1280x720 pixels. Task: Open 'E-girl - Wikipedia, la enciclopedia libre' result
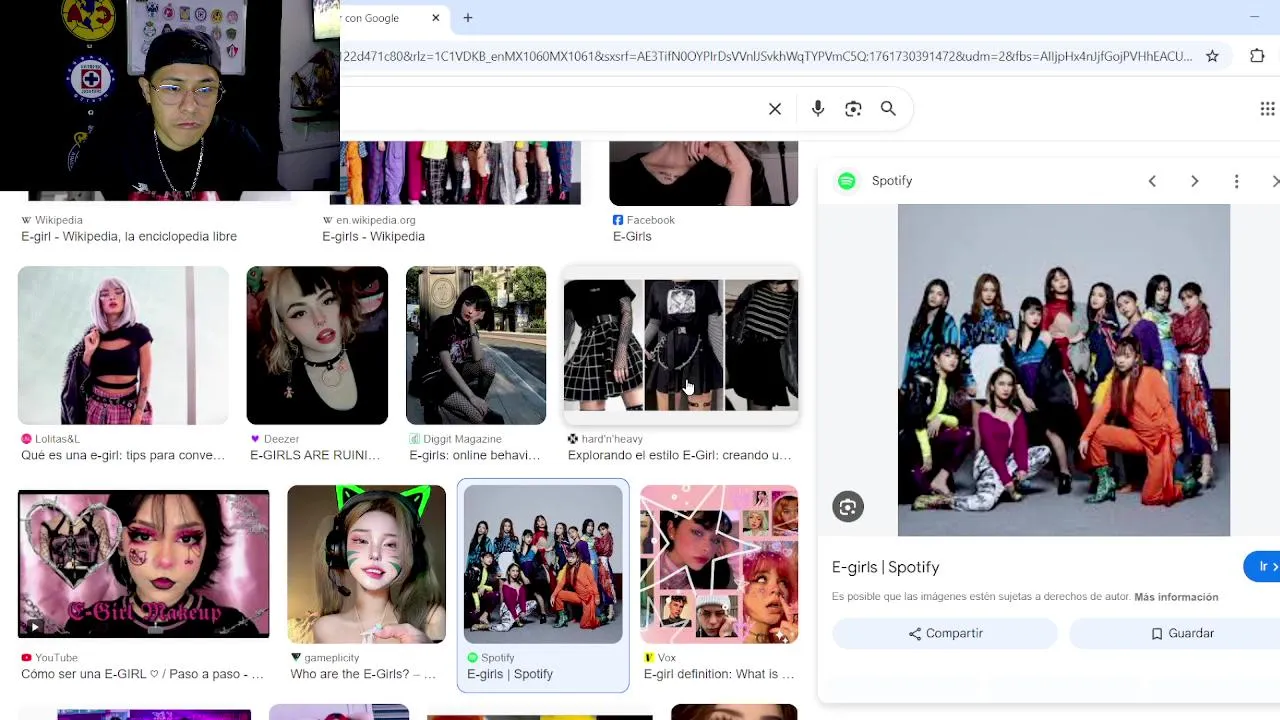point(129,236)
